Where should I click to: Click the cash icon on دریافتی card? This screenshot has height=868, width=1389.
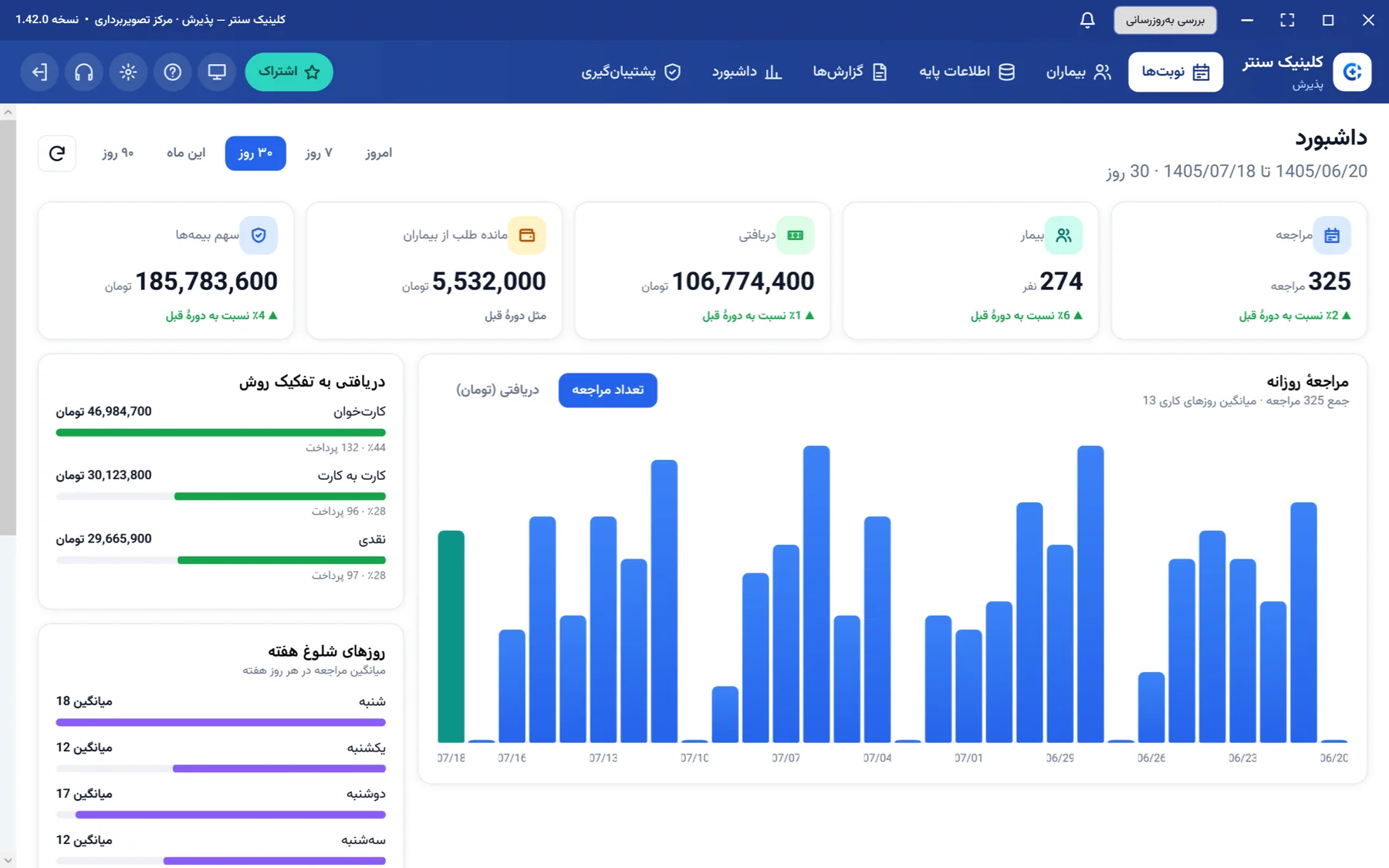[x=795, y=235]
